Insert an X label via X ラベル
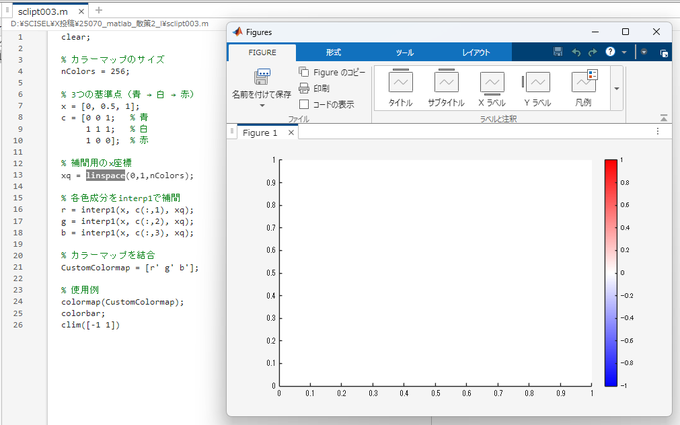 click(492, 88)
